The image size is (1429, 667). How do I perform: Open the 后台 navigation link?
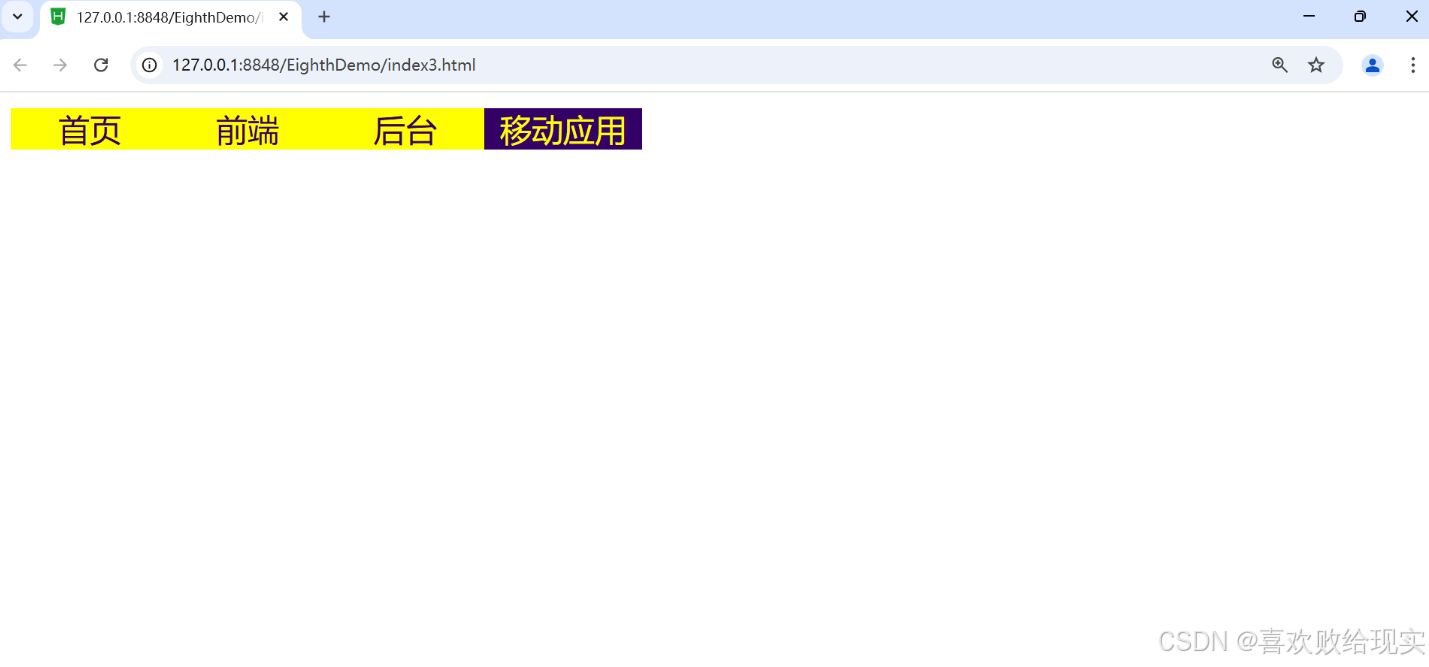pyautogui.click(x=405, y=130)
